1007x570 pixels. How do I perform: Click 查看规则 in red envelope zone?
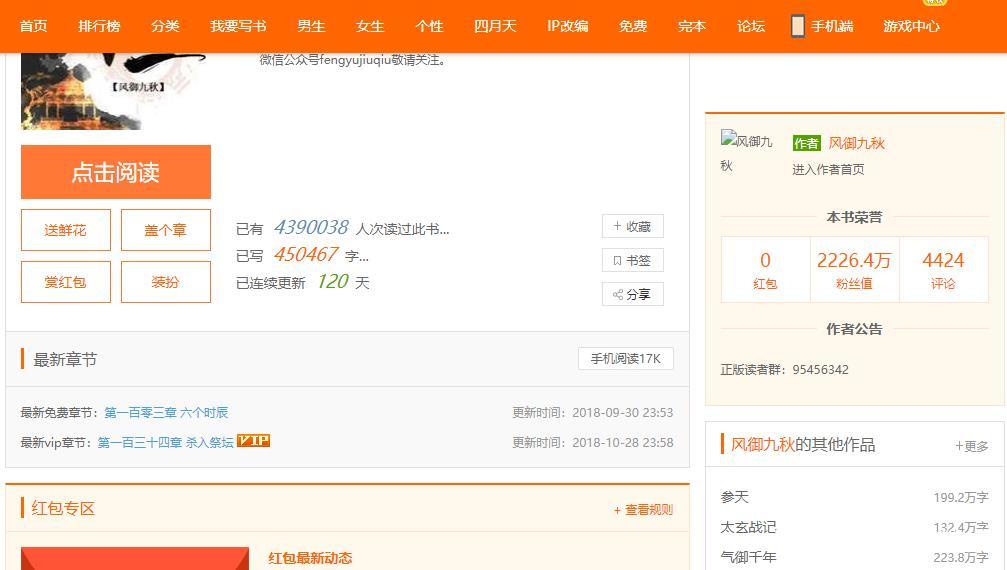(643, 510)
